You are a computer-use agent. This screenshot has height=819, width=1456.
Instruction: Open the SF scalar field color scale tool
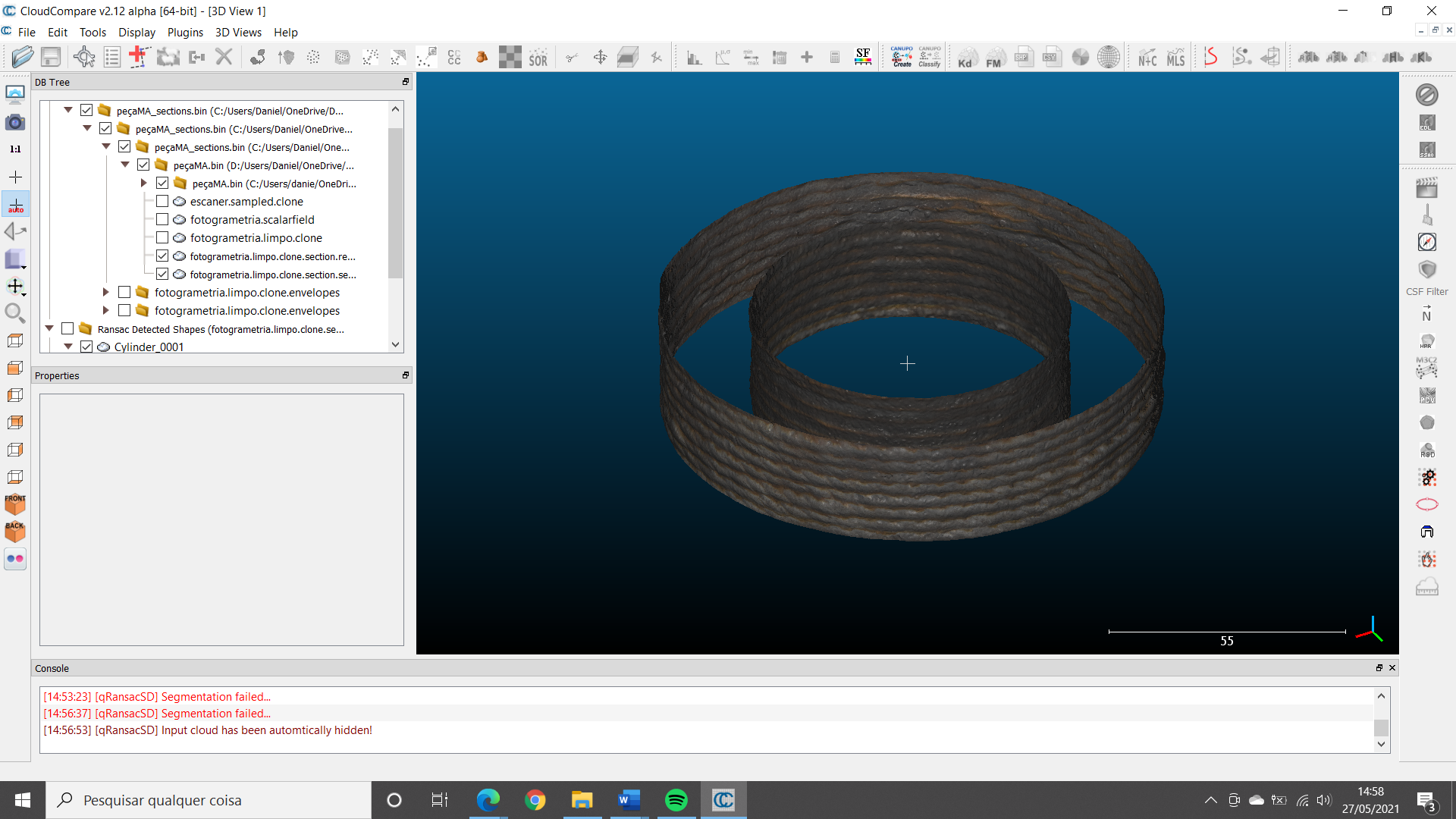pos(862,56)
